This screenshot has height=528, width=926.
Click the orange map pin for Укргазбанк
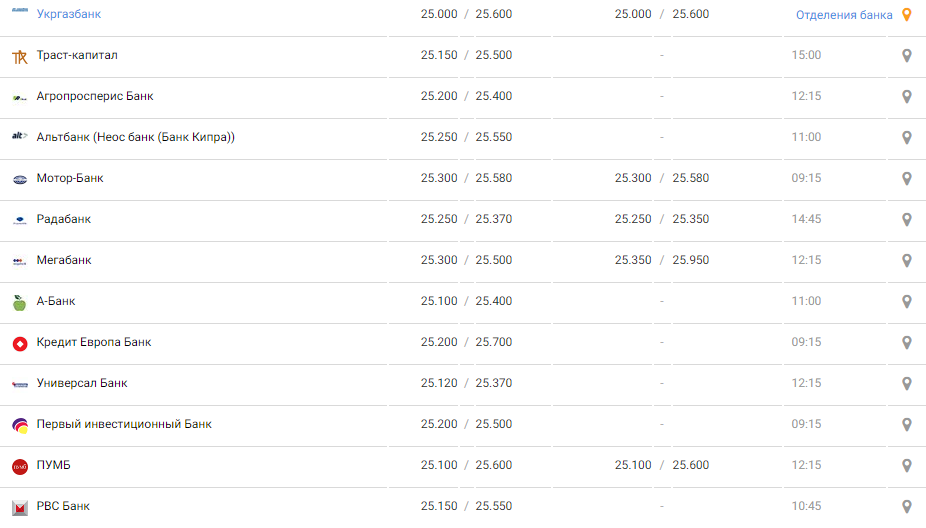(x=907, y=15)
